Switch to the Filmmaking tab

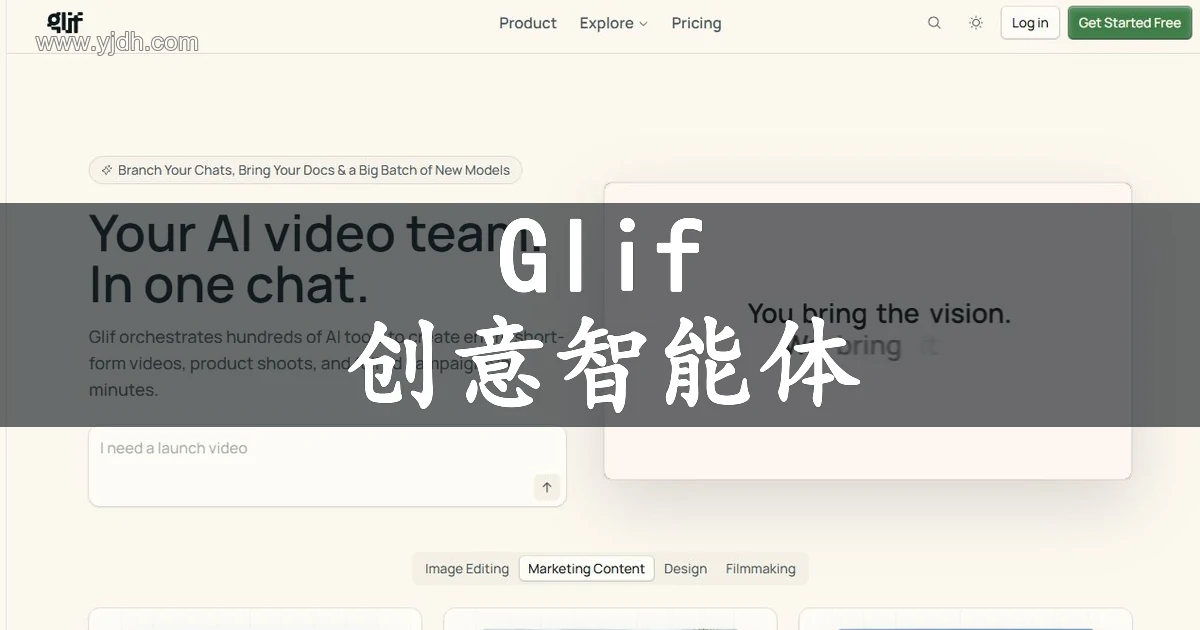click(761, 569)
